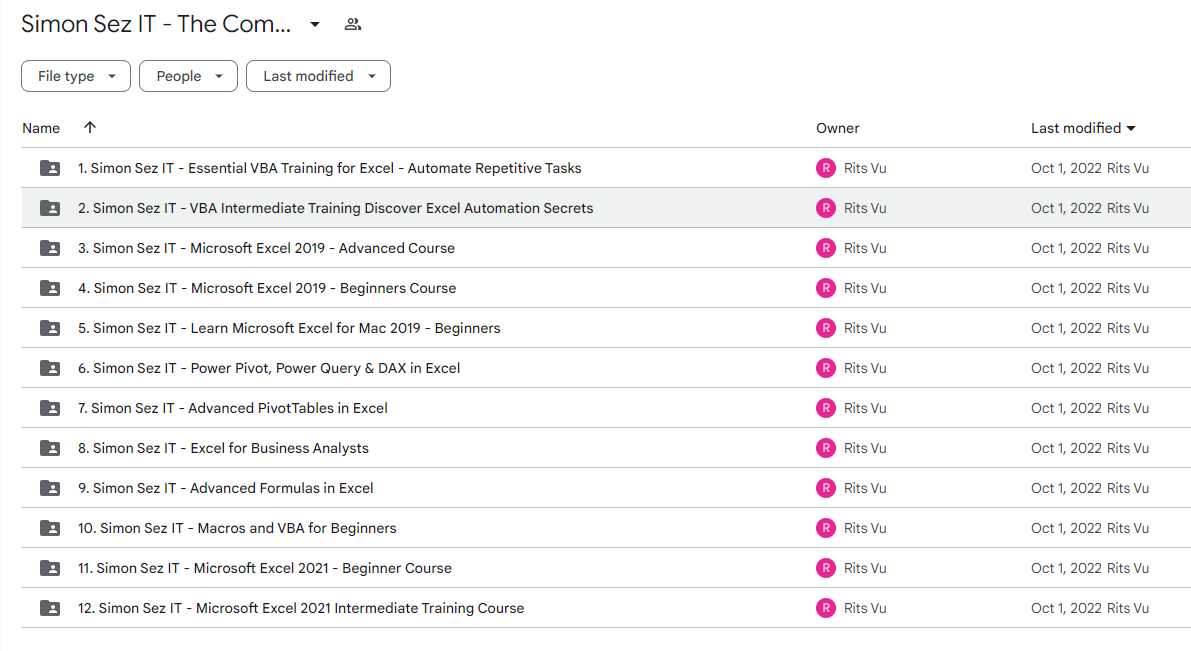Viewport: 1191px width, 651px height.
Task: Click owner avatar in Power Pivot row
Action: 826,368
